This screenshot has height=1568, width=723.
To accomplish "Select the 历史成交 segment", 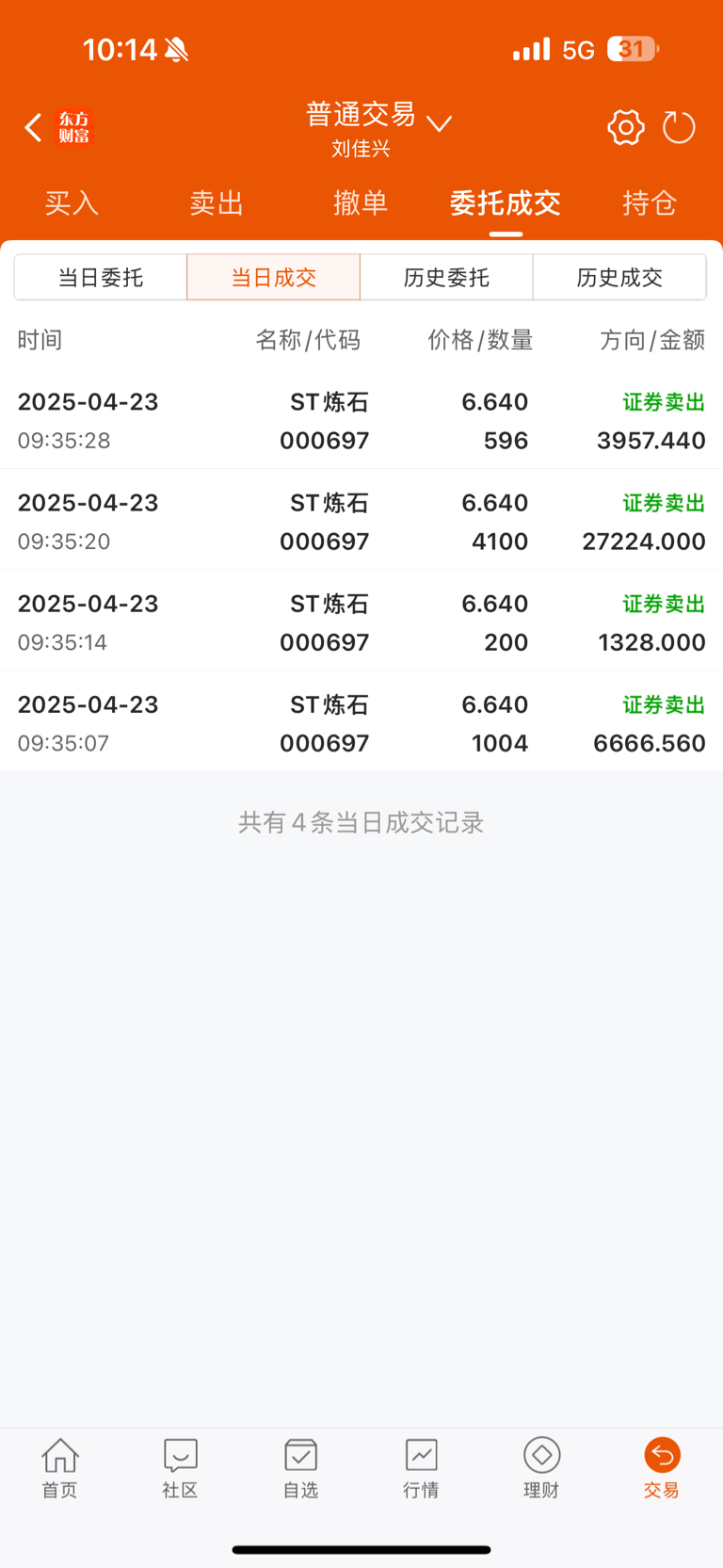I will coord(619,277).
